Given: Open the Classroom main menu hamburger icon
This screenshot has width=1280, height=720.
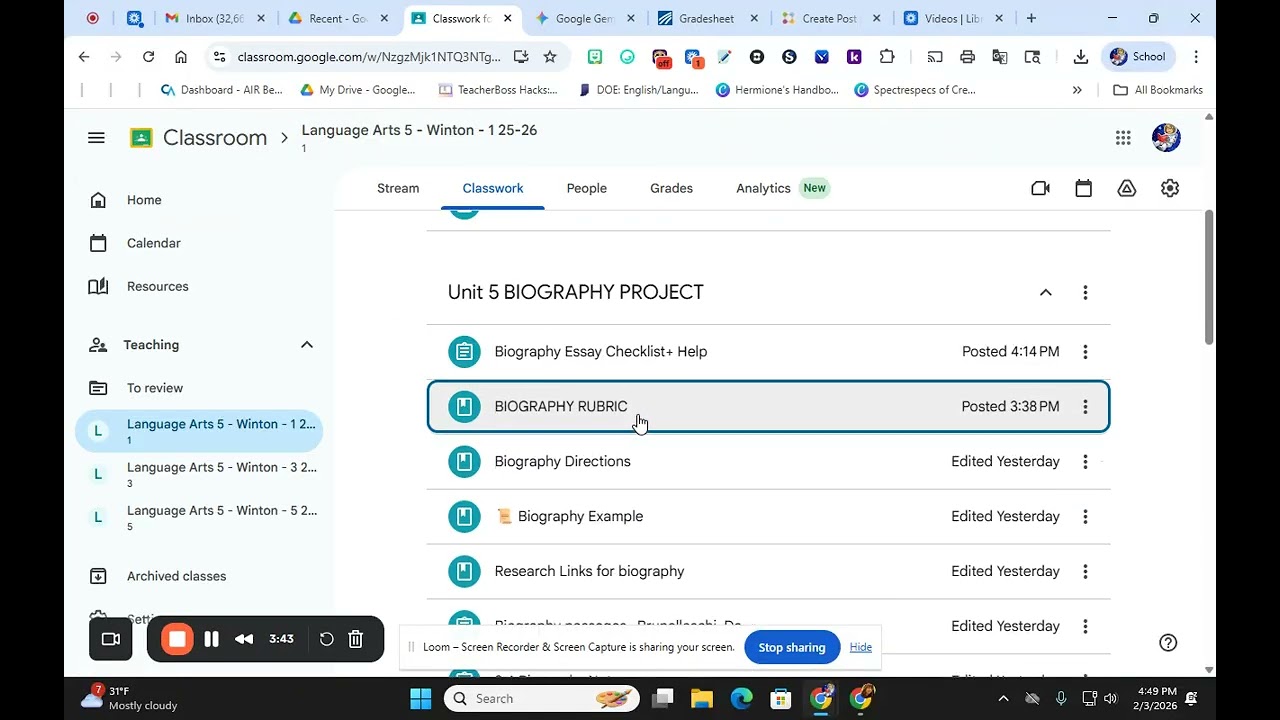Looking at the screenshot, I should click(96, 138).
